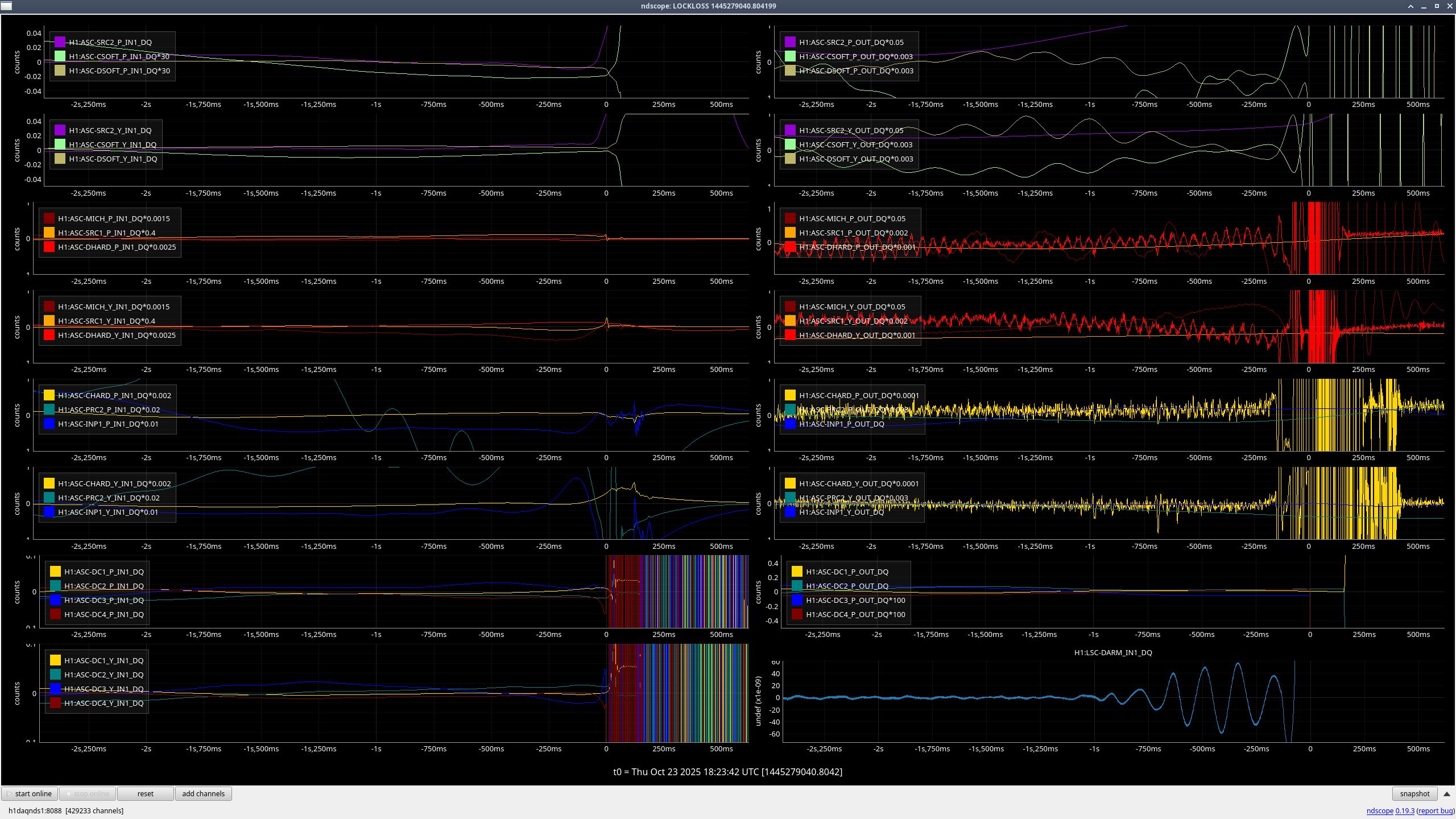Toggle H1:ASC-DHARD_P_IN1_DQ*0.0025 legend entry
The width and height of the screenshot is (1456, 819).
(117, 247)
